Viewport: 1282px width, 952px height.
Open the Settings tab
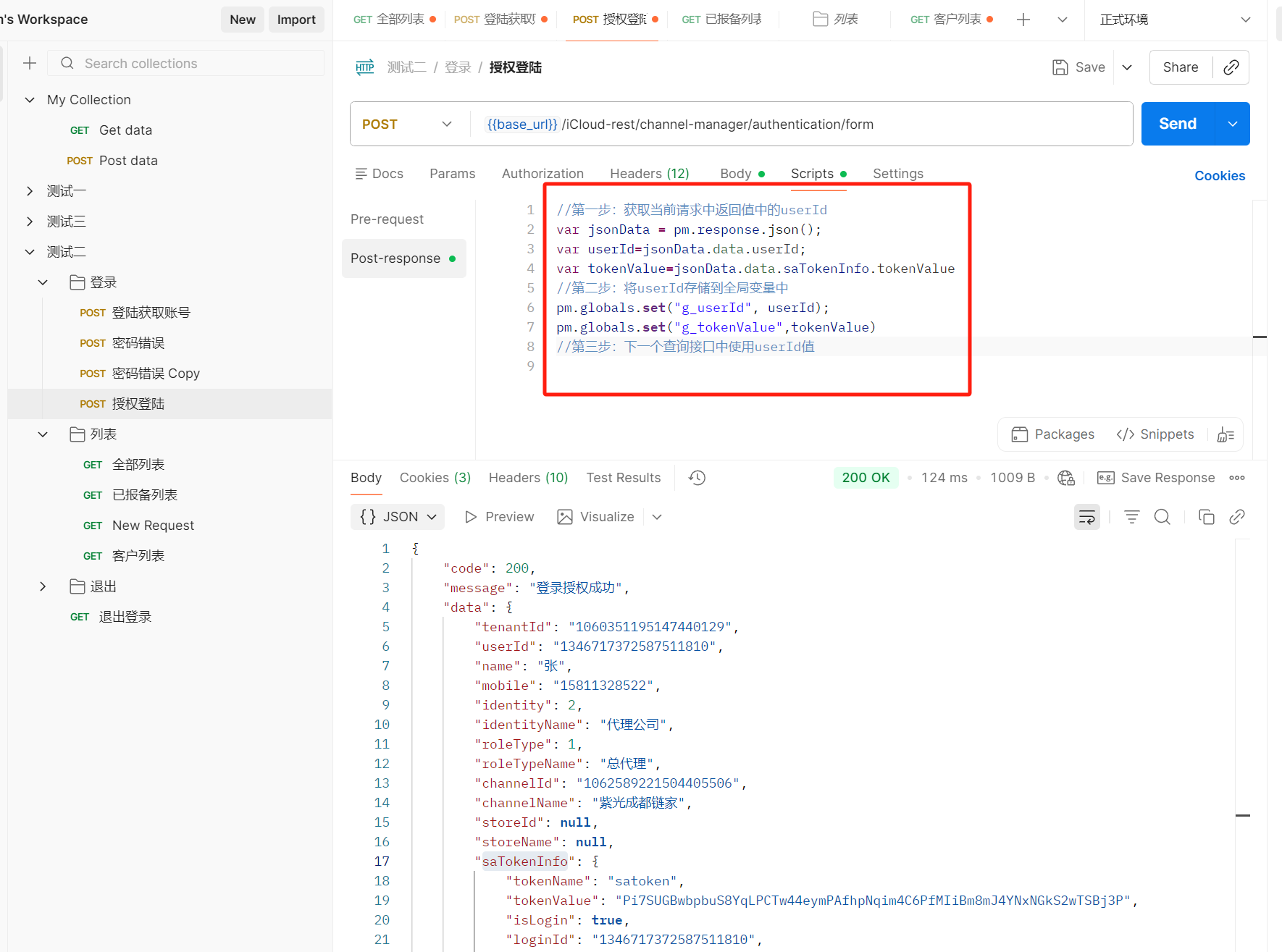(x=898, y=174)
